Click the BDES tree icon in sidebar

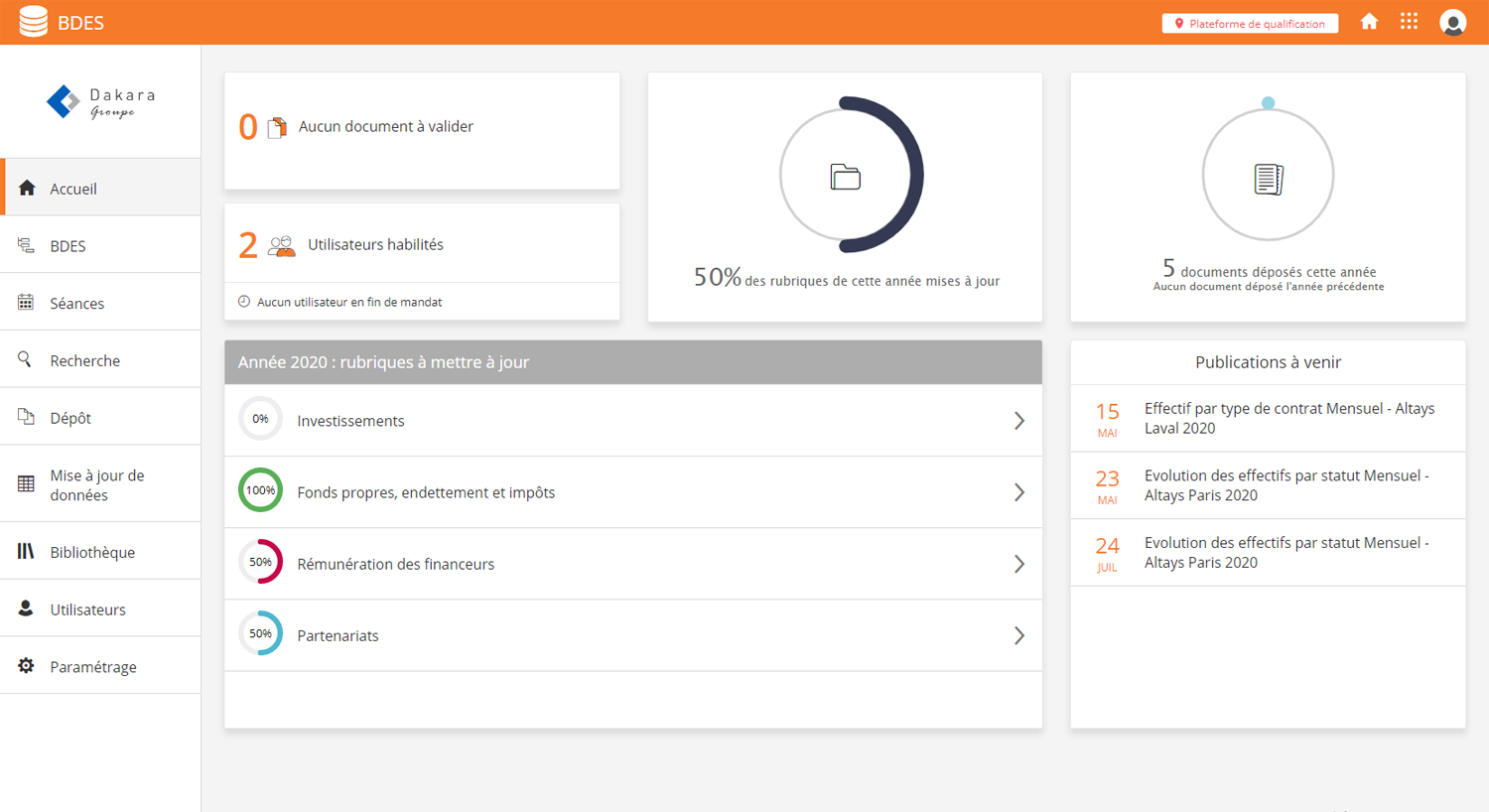coord(26,245)
